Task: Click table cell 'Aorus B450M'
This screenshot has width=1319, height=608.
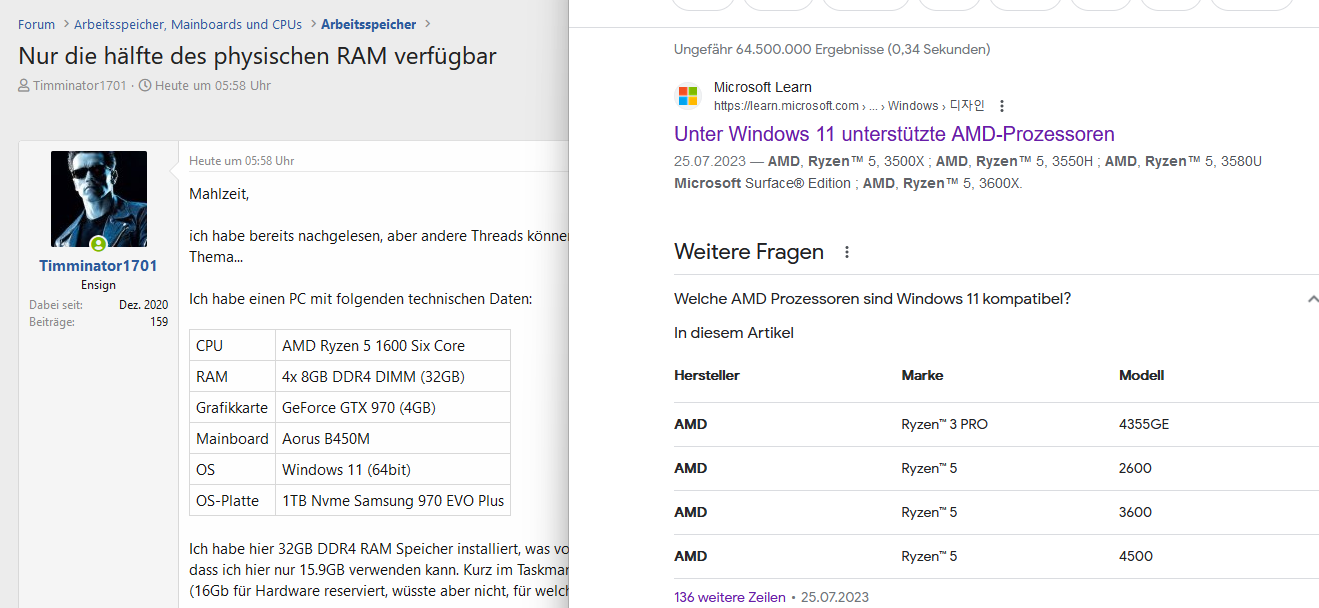Action: click(393, 438)
